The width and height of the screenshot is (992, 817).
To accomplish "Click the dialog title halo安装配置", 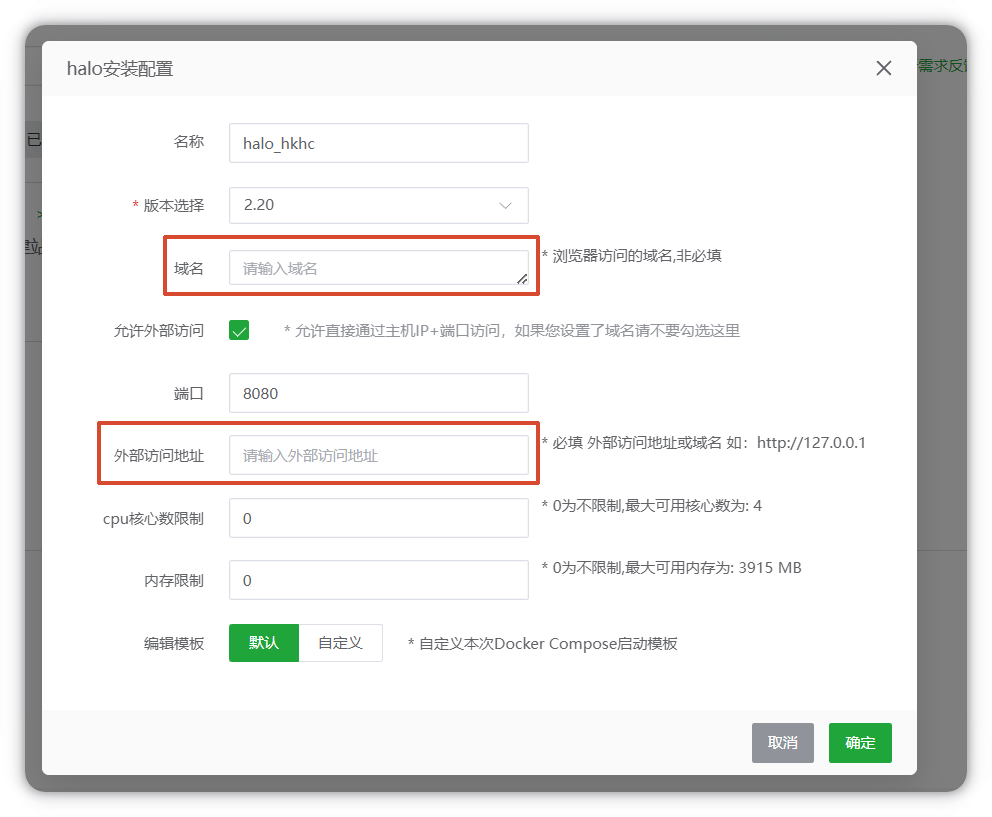I will 120,68.
